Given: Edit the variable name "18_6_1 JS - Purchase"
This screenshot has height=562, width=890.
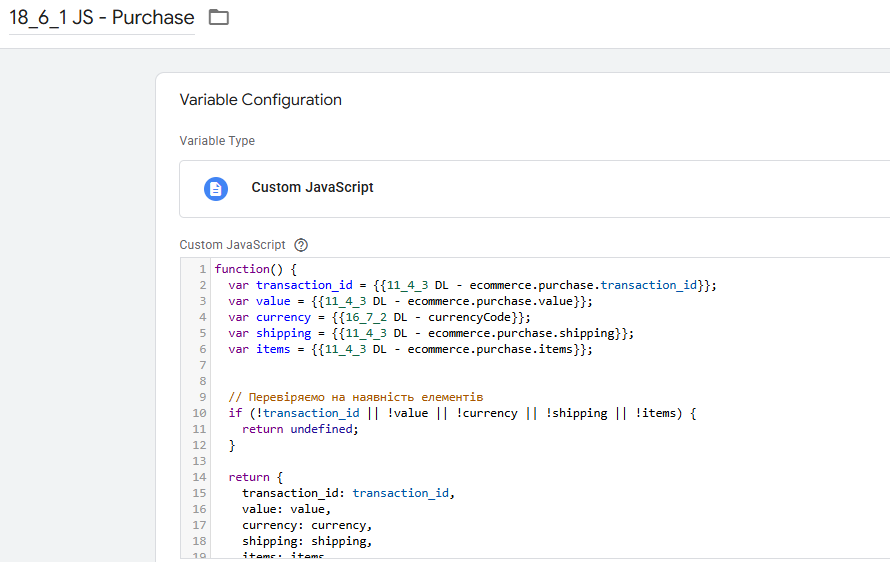Looking at the screenshot, I should tap(101, 18).
